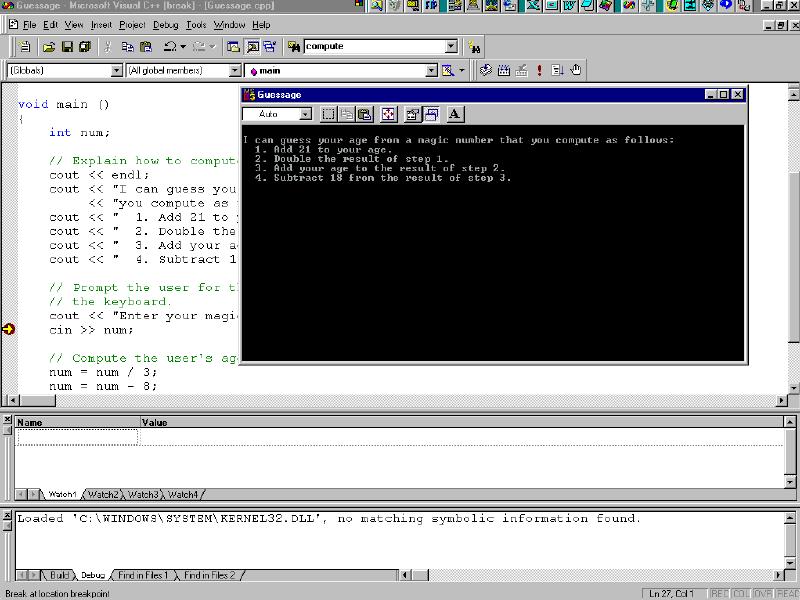
Task: Open the WizardBar actions dropdown arrow
Action: [462, 70]
